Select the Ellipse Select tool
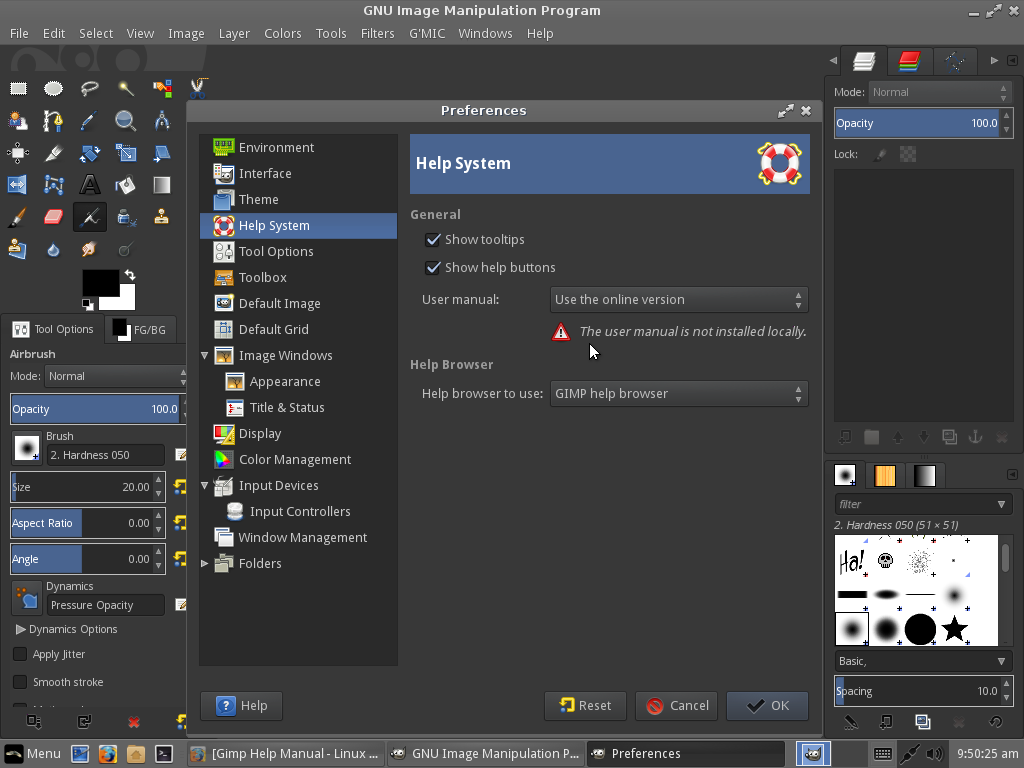 click(54, 88)
